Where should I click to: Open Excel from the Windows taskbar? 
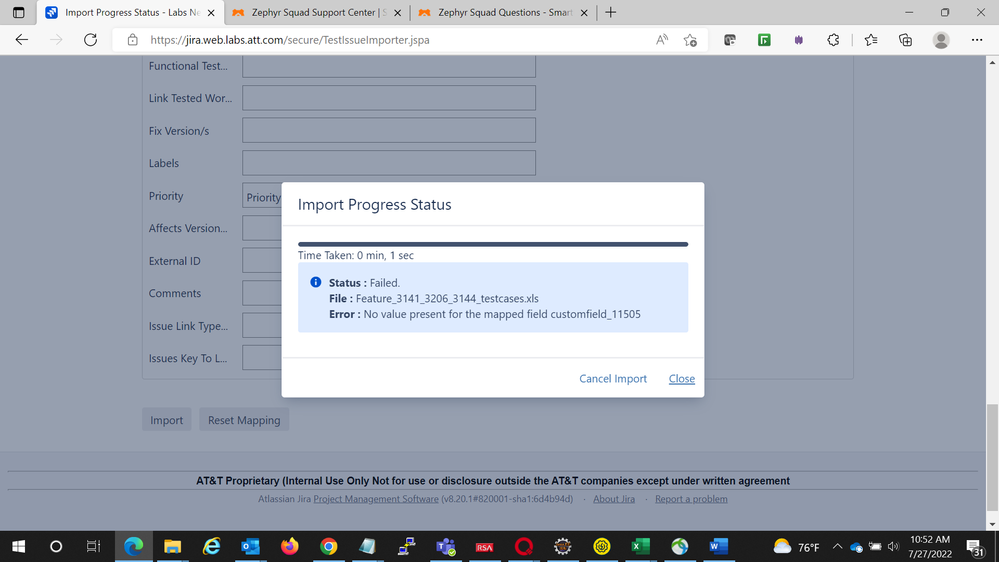click(640, 547)
